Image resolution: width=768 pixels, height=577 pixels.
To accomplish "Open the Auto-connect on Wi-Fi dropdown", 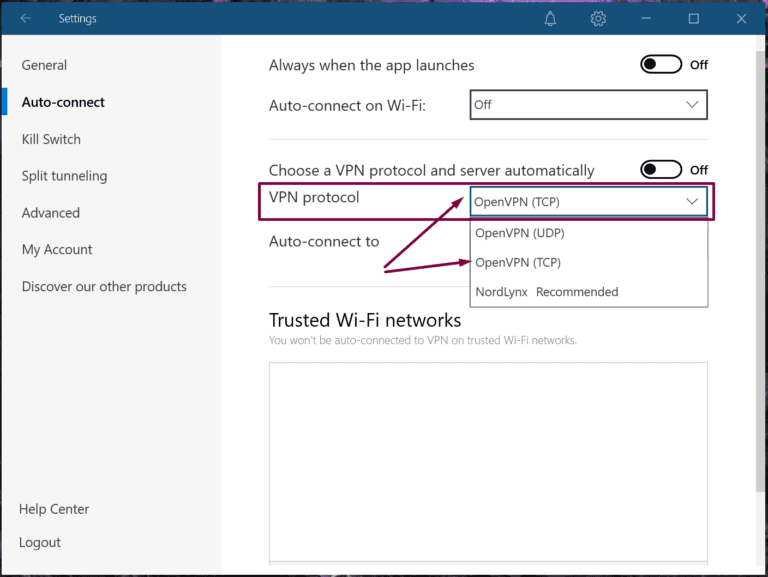I will click(588, 105).
